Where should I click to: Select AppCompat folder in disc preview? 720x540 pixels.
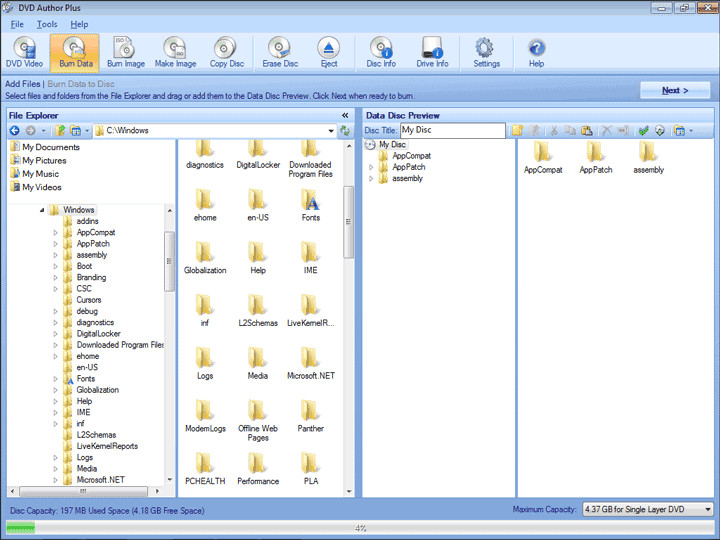543,157
